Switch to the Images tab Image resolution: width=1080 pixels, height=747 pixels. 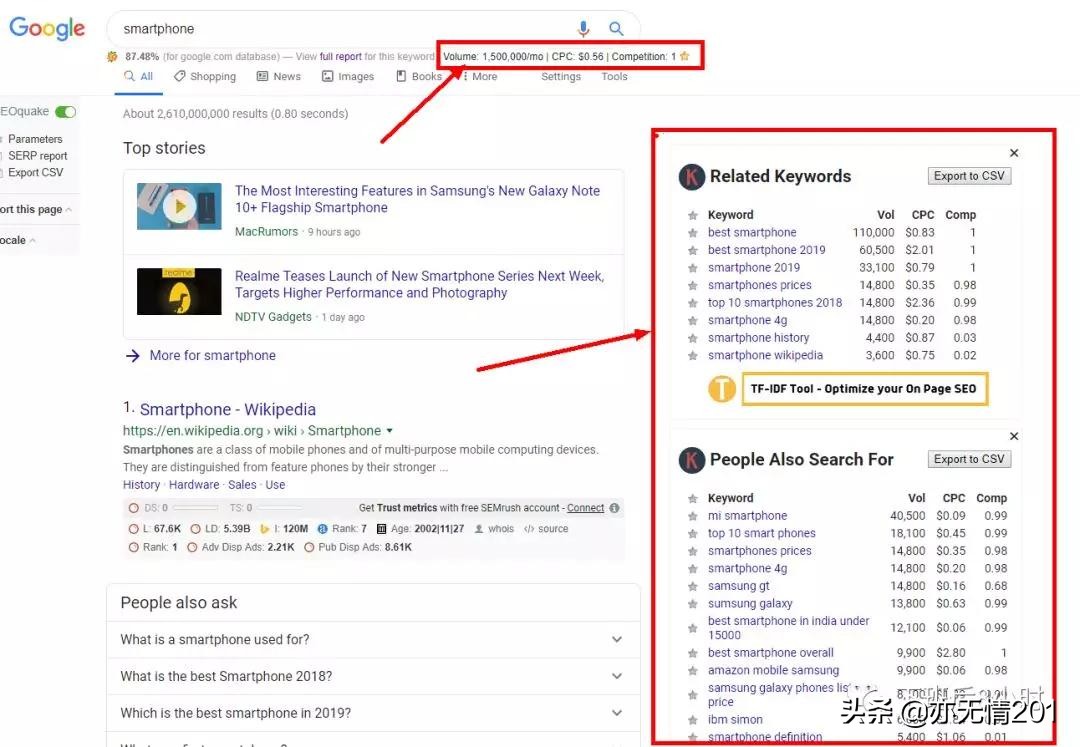tap(348, 76)
